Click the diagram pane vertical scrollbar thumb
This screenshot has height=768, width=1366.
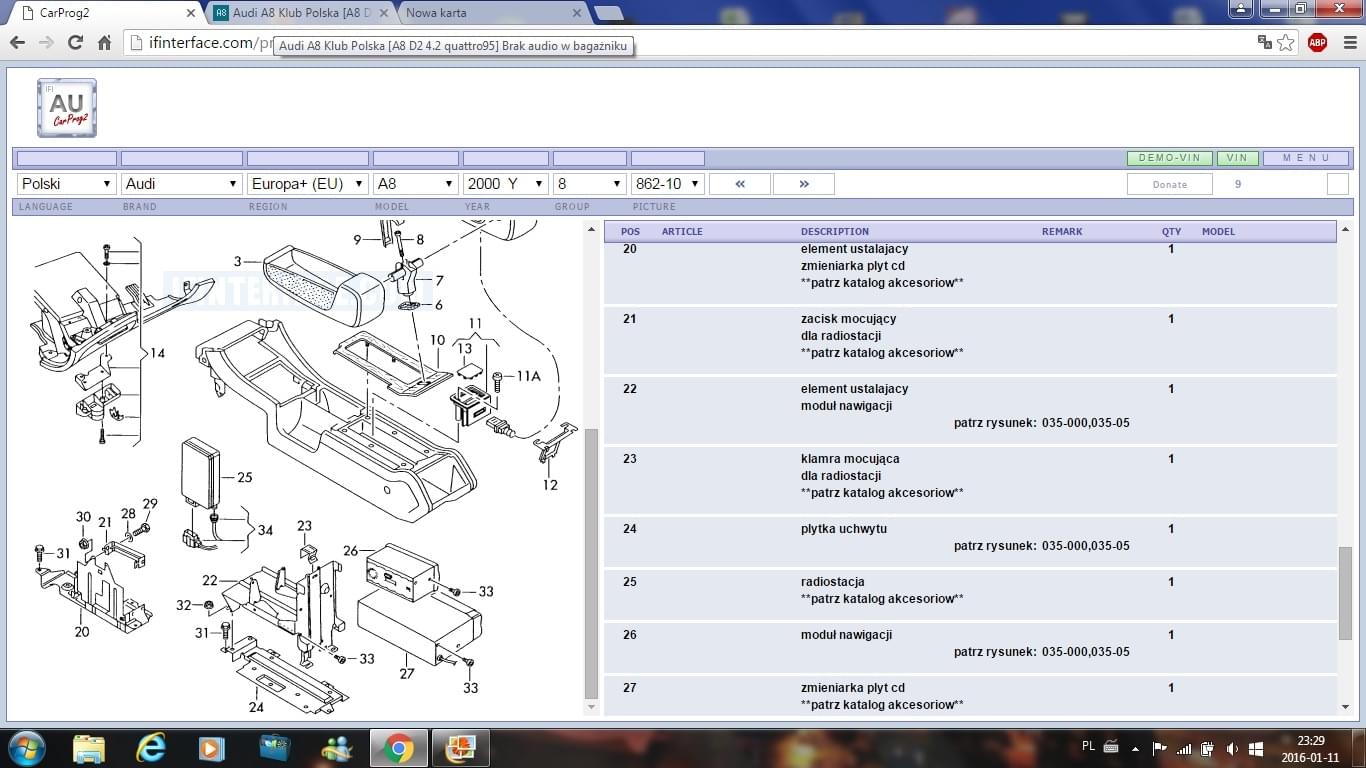(x=591, y=565)
